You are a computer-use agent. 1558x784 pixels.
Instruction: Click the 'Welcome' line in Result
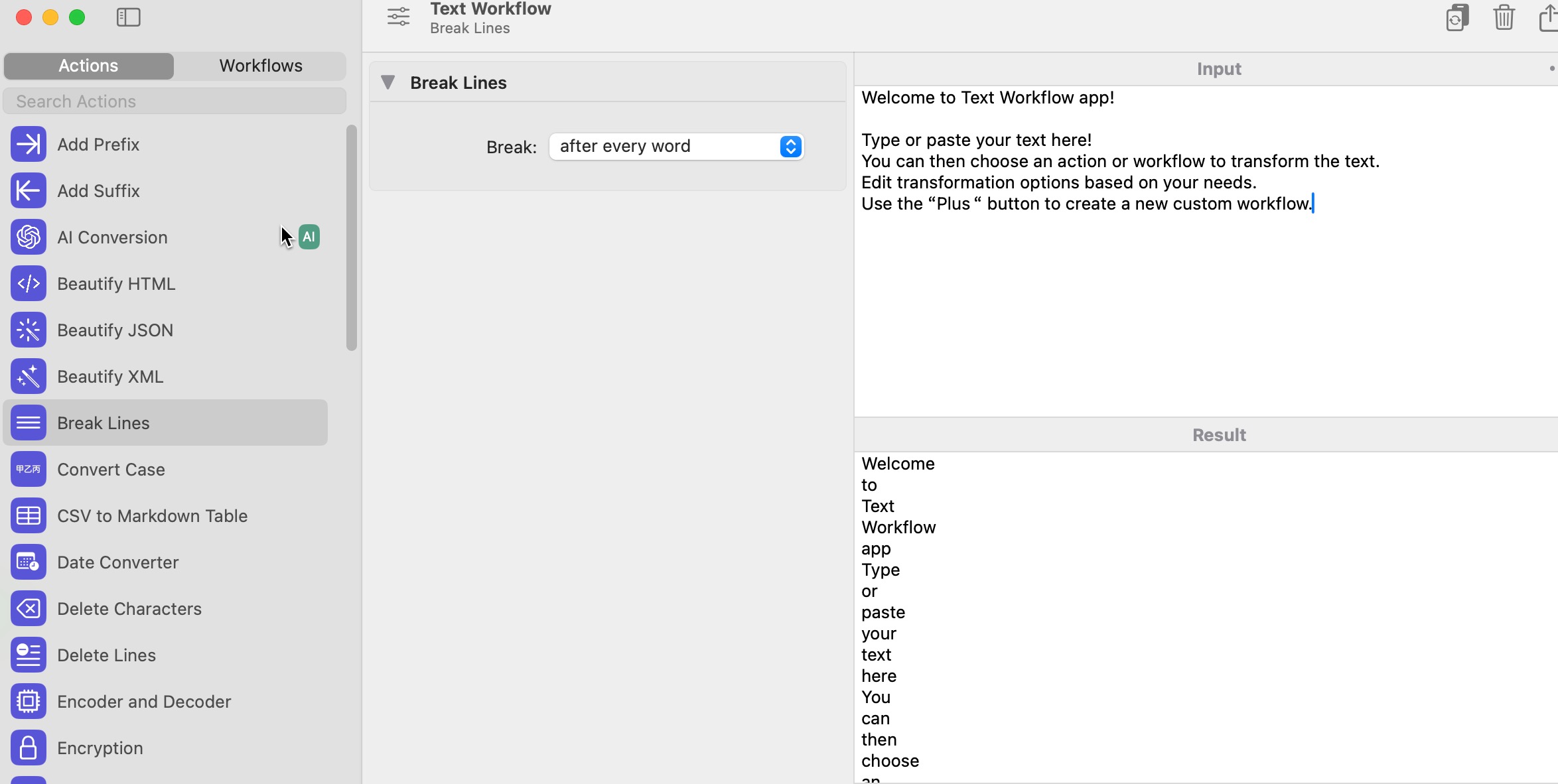point(898,464)
